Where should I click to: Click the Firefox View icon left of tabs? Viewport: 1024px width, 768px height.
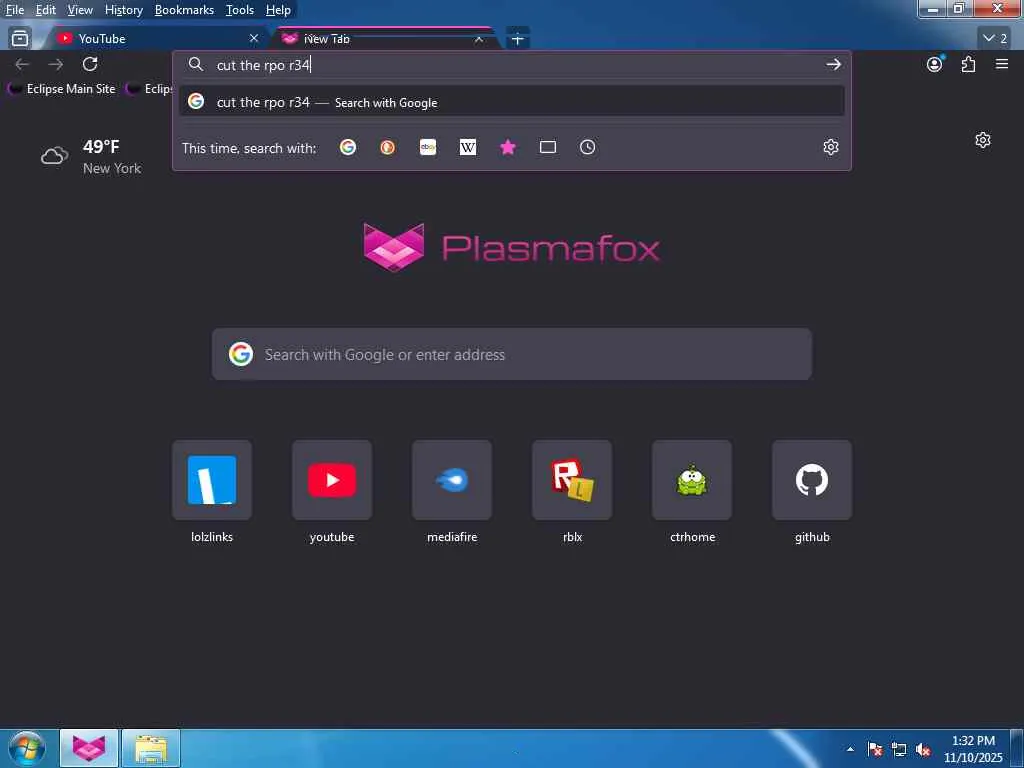click(20, 39)
